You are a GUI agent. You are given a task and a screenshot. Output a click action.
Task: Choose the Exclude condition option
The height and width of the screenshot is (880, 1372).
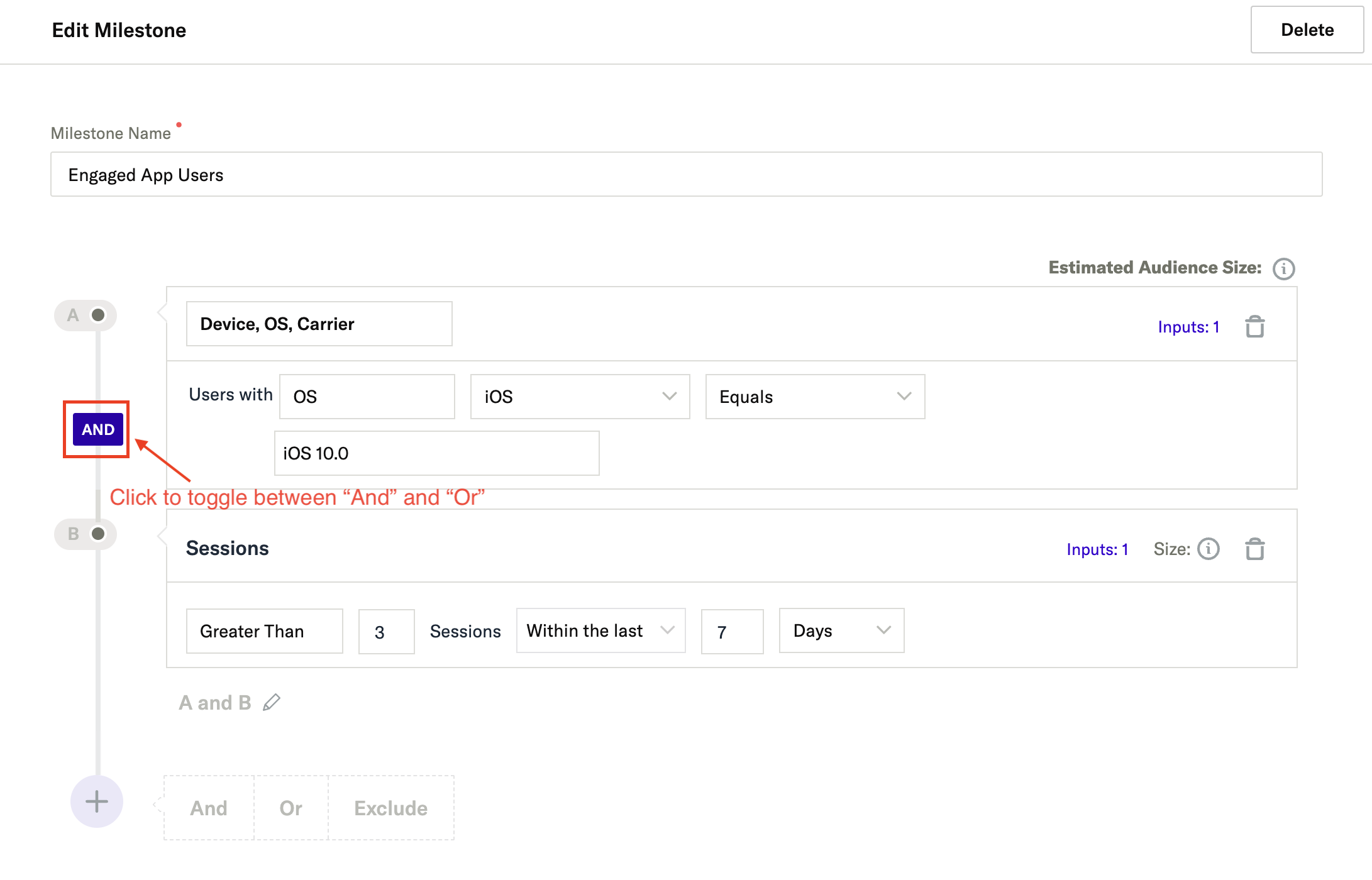(x=391, y=808)
